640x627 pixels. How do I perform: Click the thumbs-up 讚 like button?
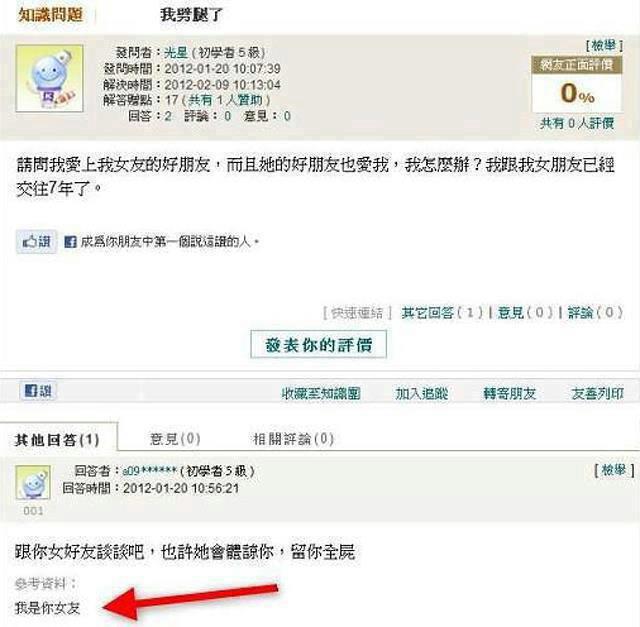36,242
